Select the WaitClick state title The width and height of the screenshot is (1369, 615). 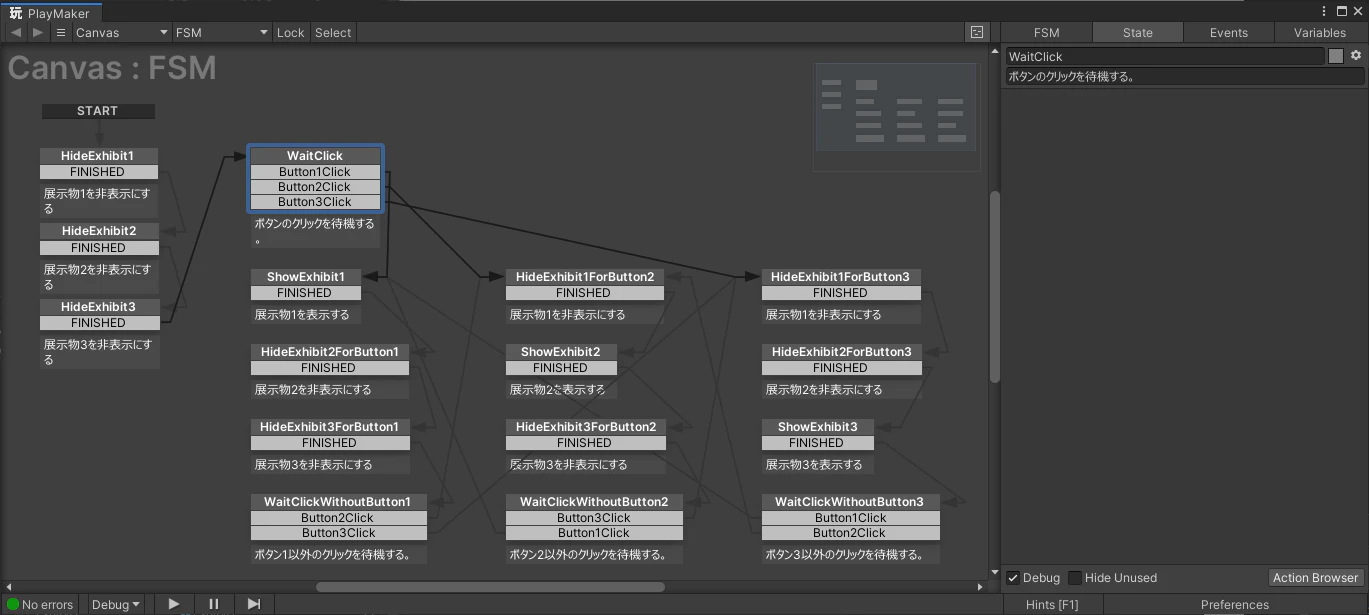(315, 156)
